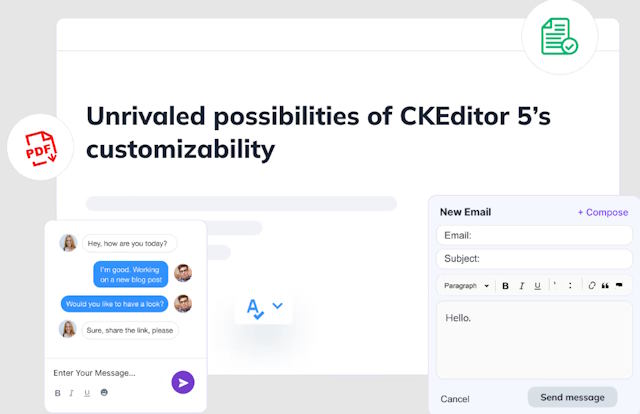
Task: Toggle underline in the chat message toolbar
Action: tap(87, 393)
